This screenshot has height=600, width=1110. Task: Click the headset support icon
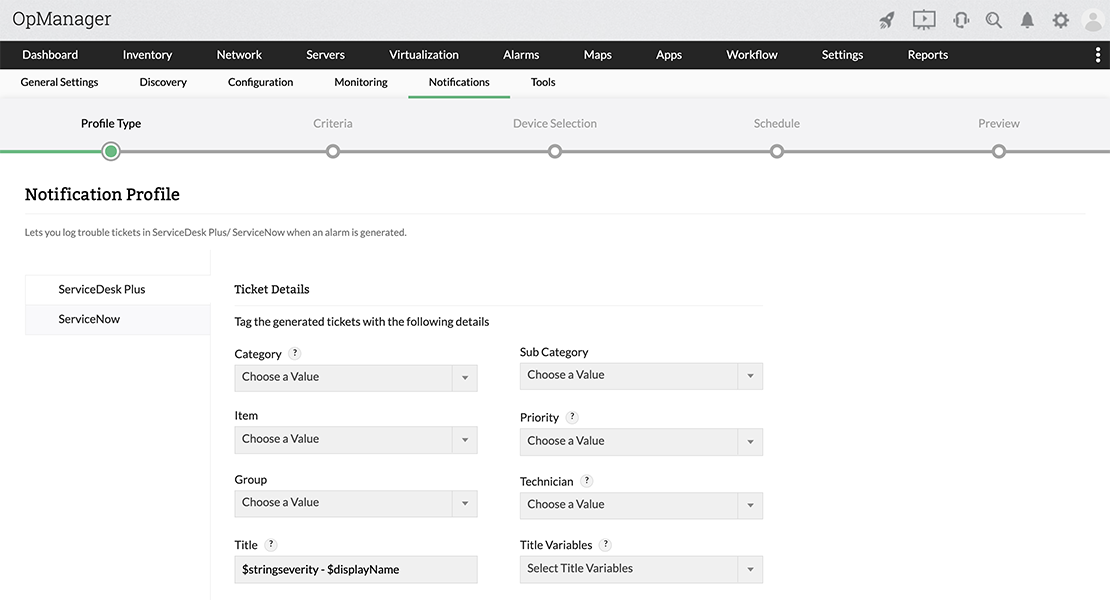(x=961, y=20)
